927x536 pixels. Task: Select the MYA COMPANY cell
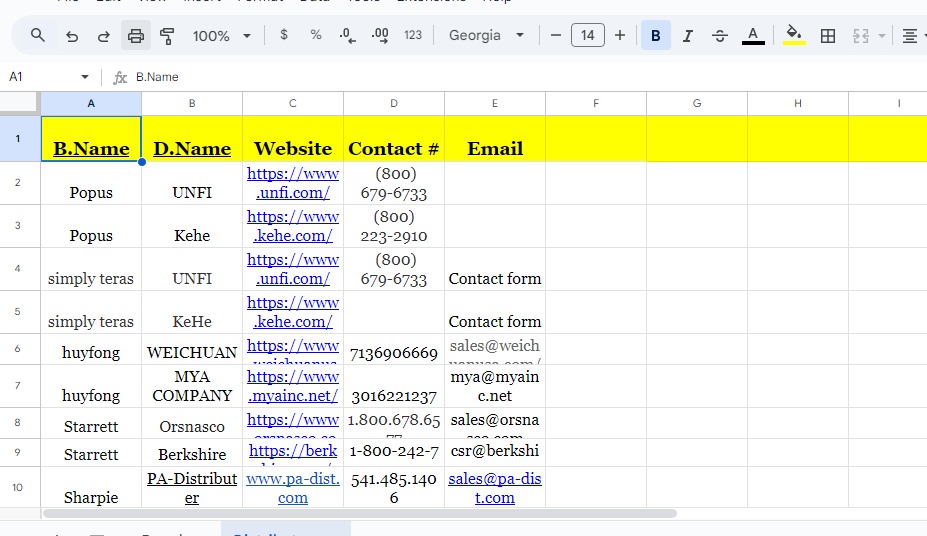[192, 386]
